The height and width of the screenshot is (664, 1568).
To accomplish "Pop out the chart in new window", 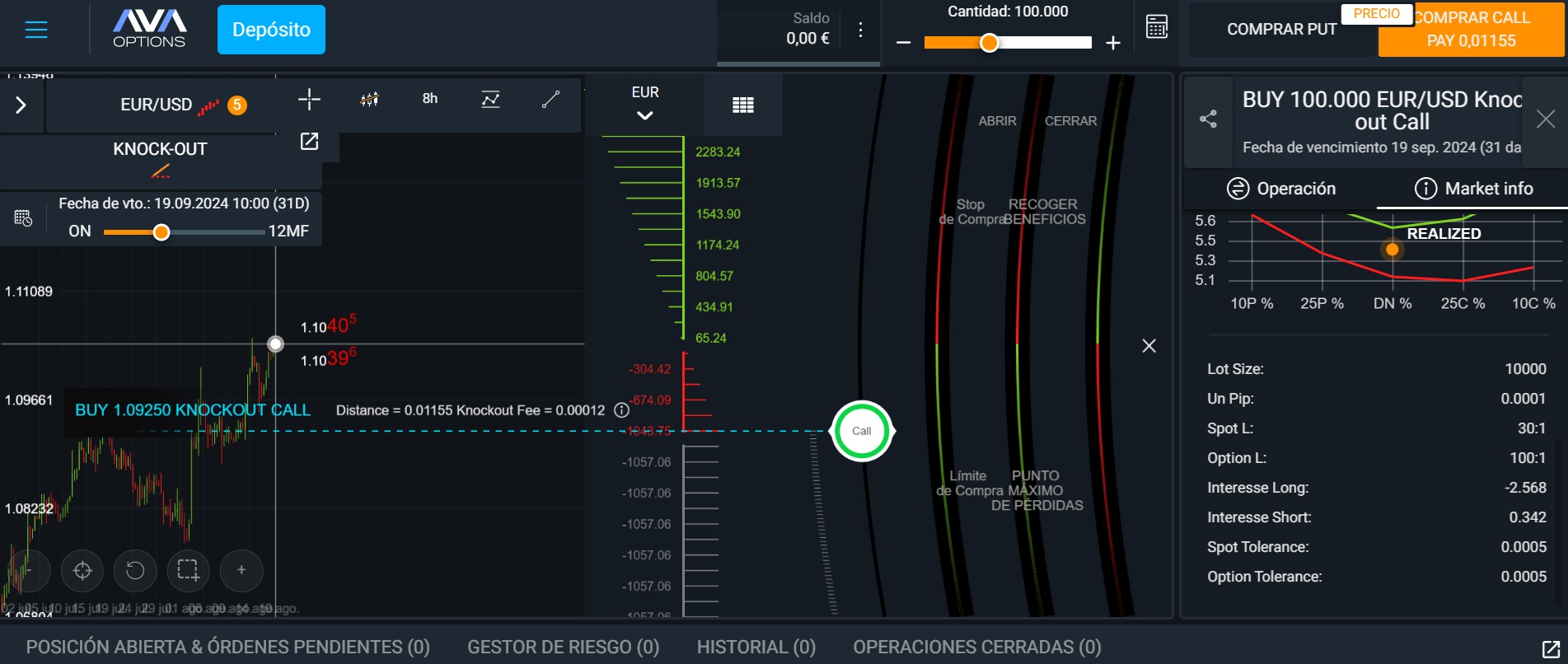I will [x=309, y=142].
